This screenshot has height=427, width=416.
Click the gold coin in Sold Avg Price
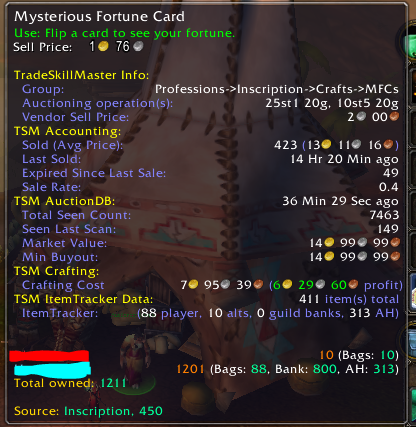326,145
